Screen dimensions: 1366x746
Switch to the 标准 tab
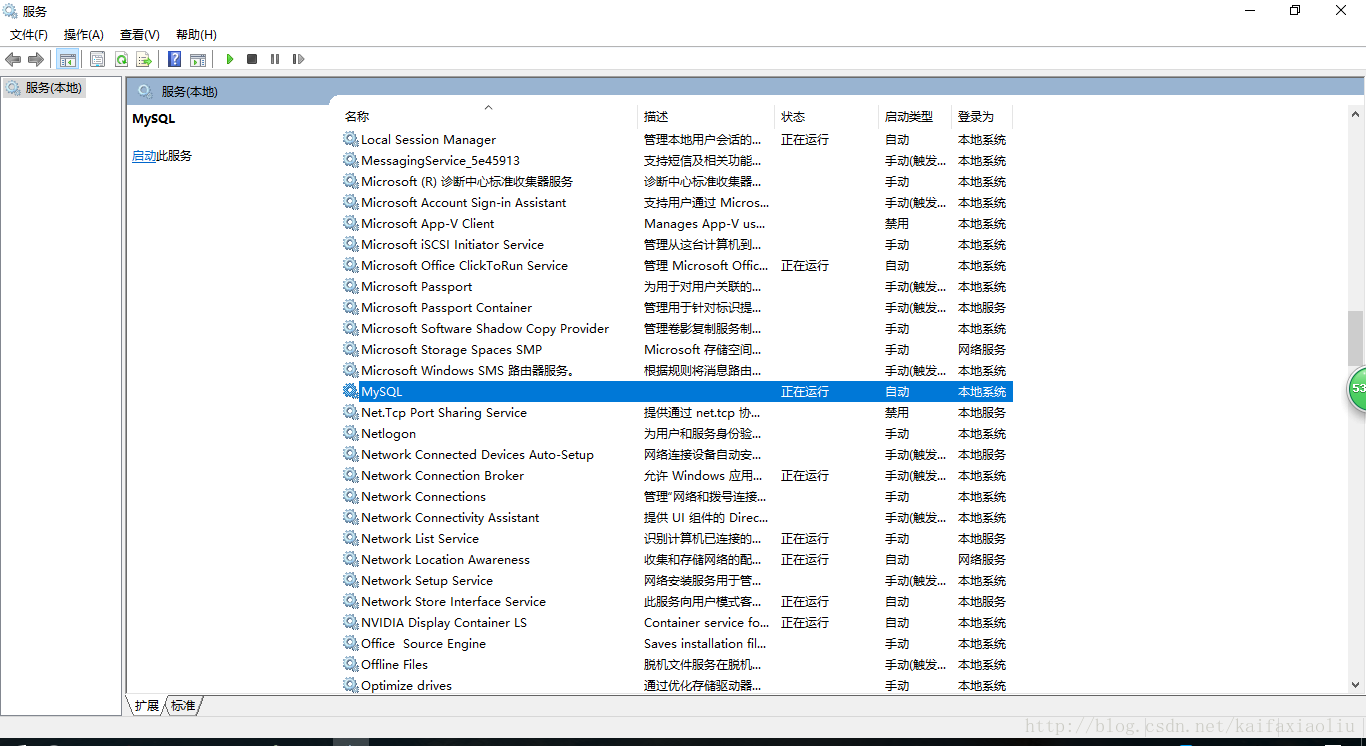[182, 705]
